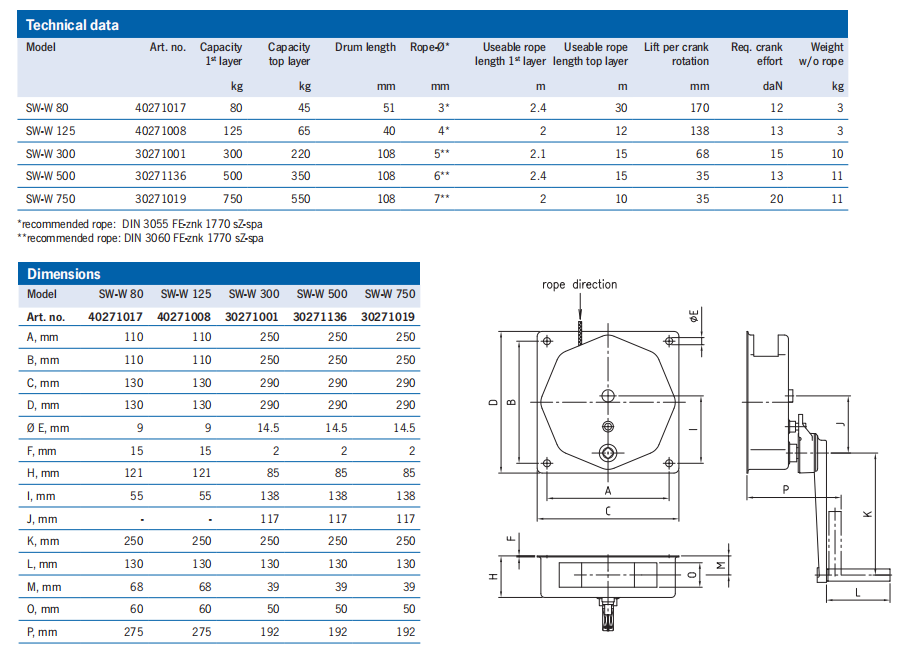Click the "Technical data" blue header bar
The height and width of the screenshot is (667, 924).
(433, 25)
